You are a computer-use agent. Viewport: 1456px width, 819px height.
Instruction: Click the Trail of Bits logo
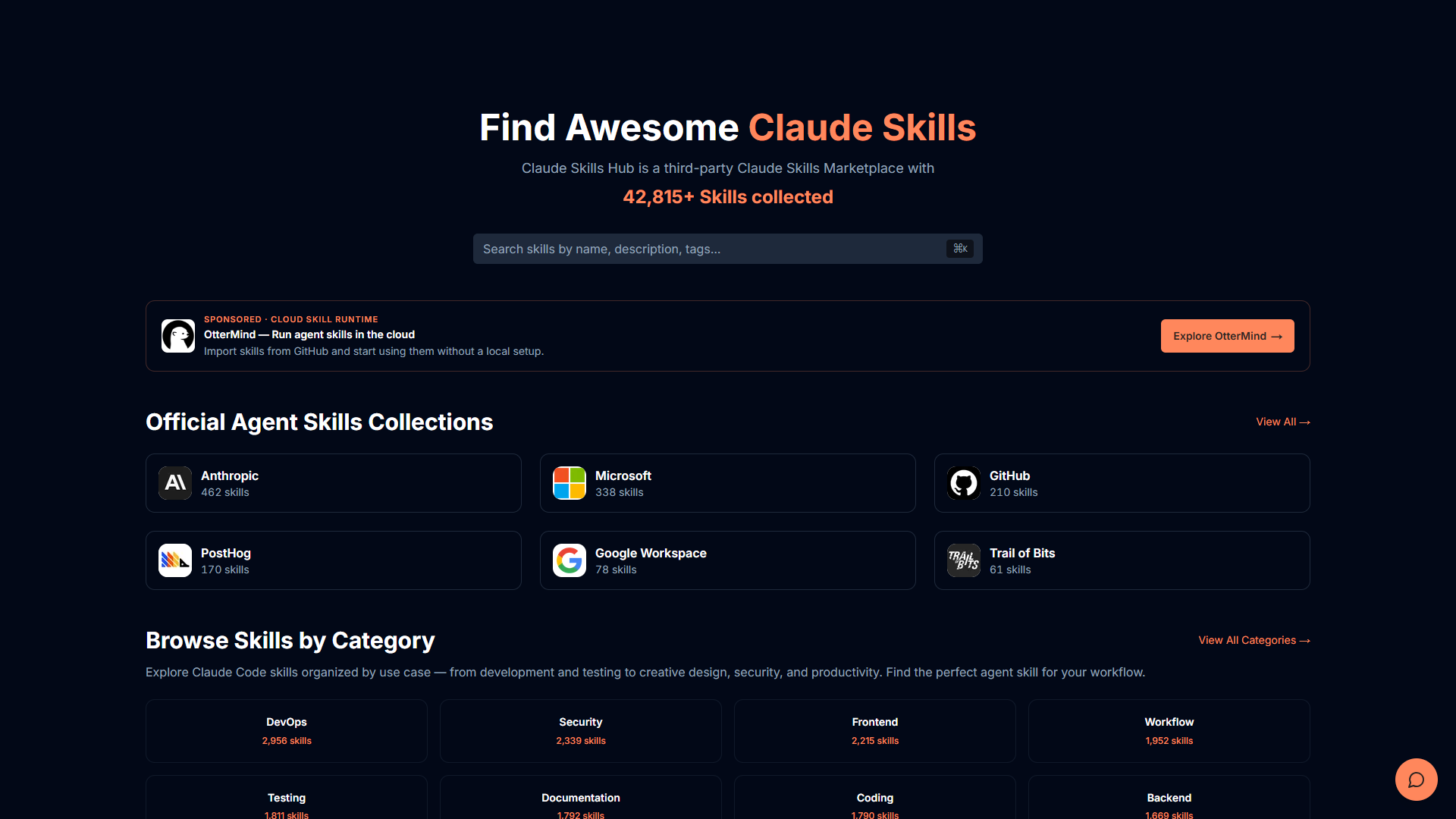(x=964, y=560)
